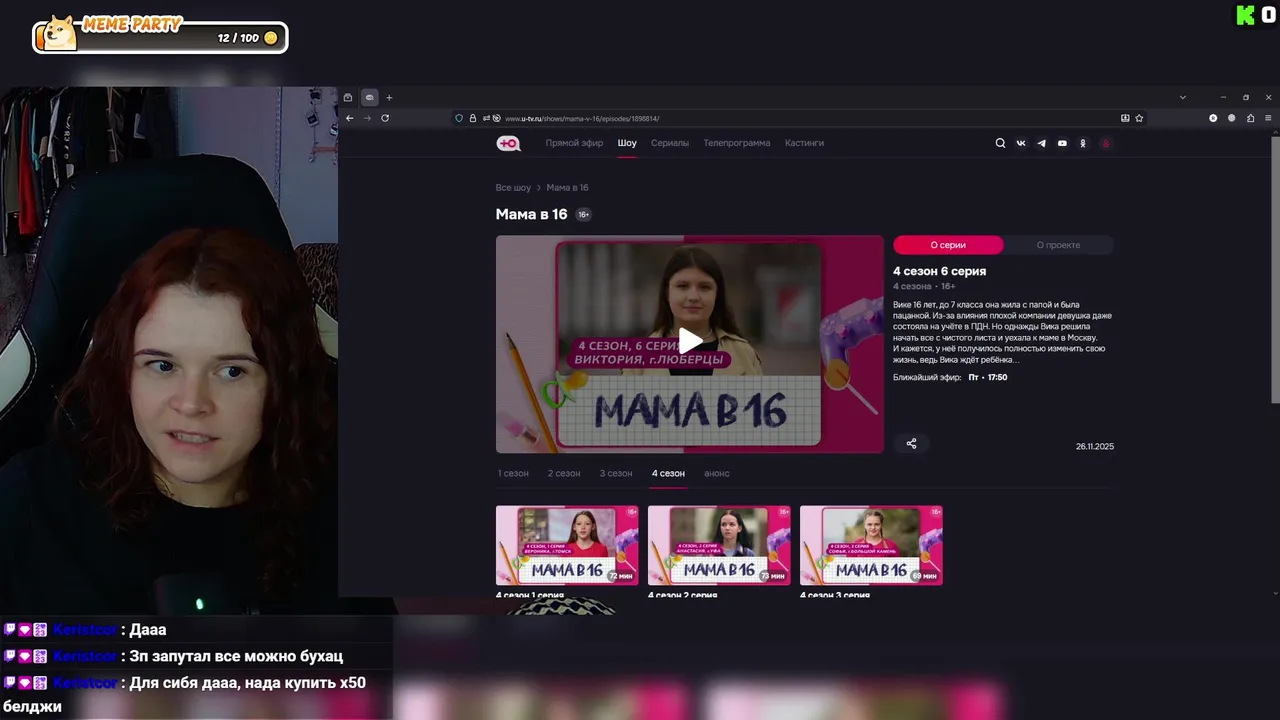This screenshot has width=1280, height=720.
Task: Click the address bar URL field
Action: [x=800, y=118]
